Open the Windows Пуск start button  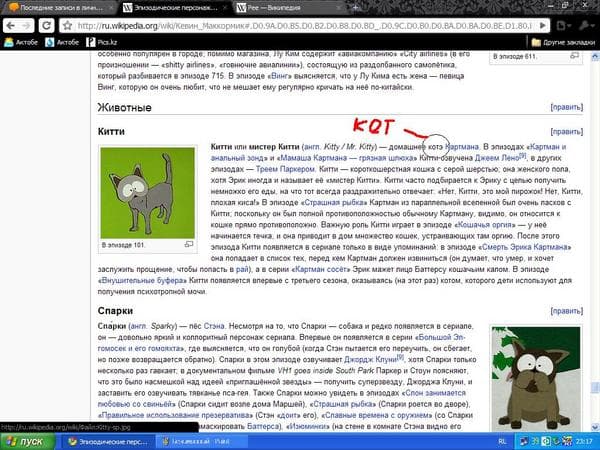pos(27,442)
